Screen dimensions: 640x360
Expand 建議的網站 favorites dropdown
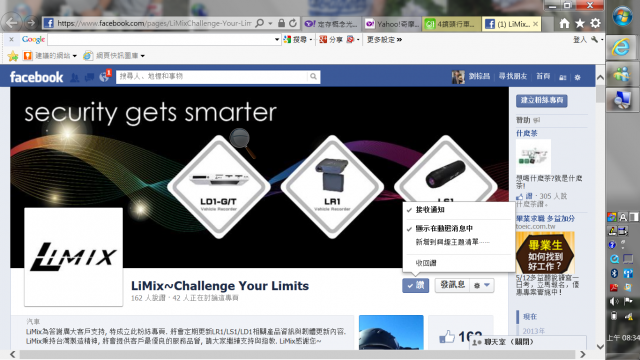(75, 56)
